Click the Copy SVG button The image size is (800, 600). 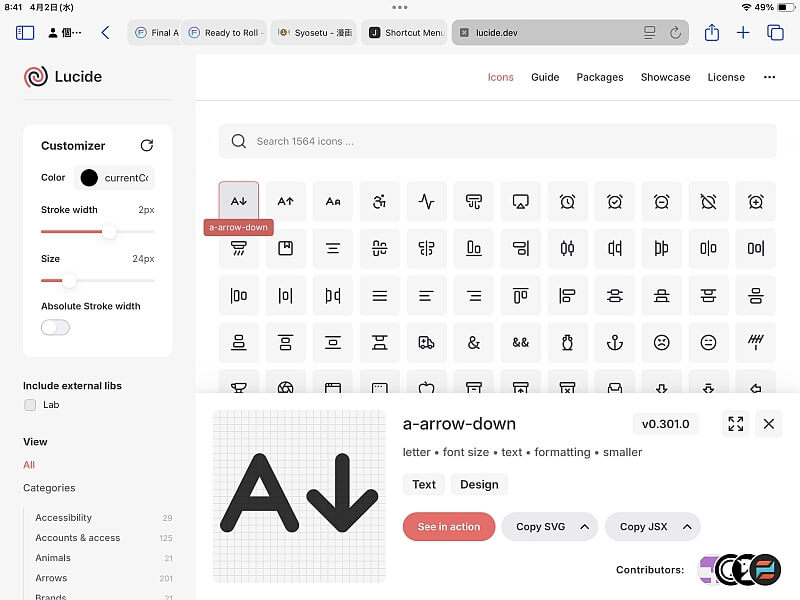click(540, 527)
